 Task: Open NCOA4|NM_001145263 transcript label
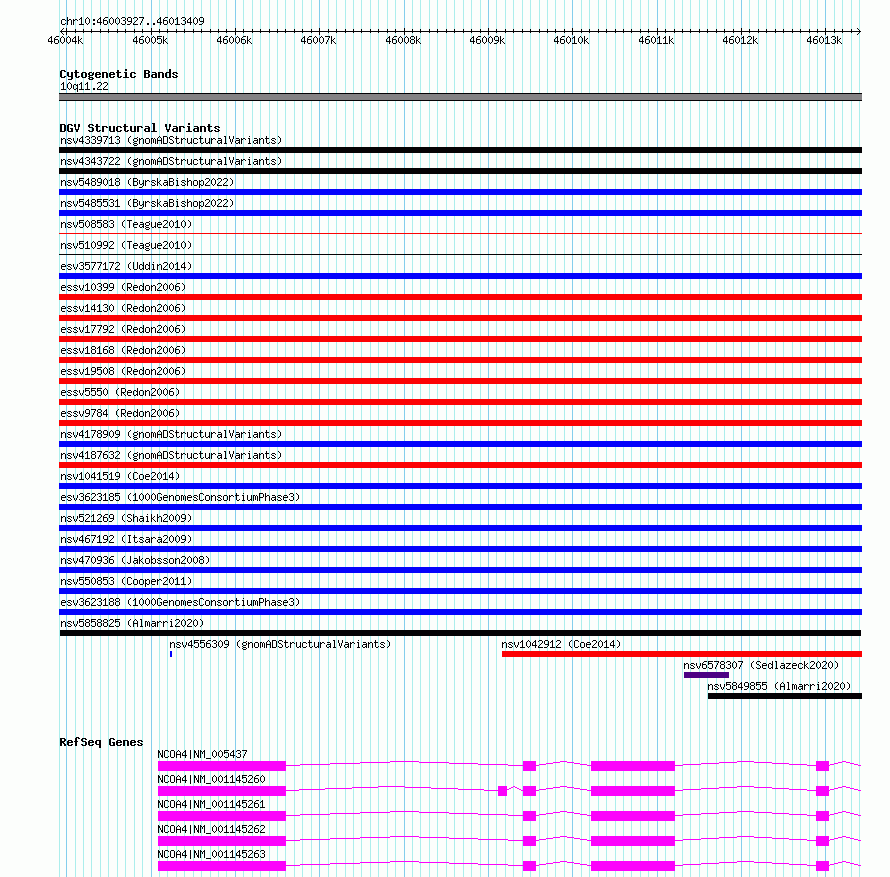211,854
